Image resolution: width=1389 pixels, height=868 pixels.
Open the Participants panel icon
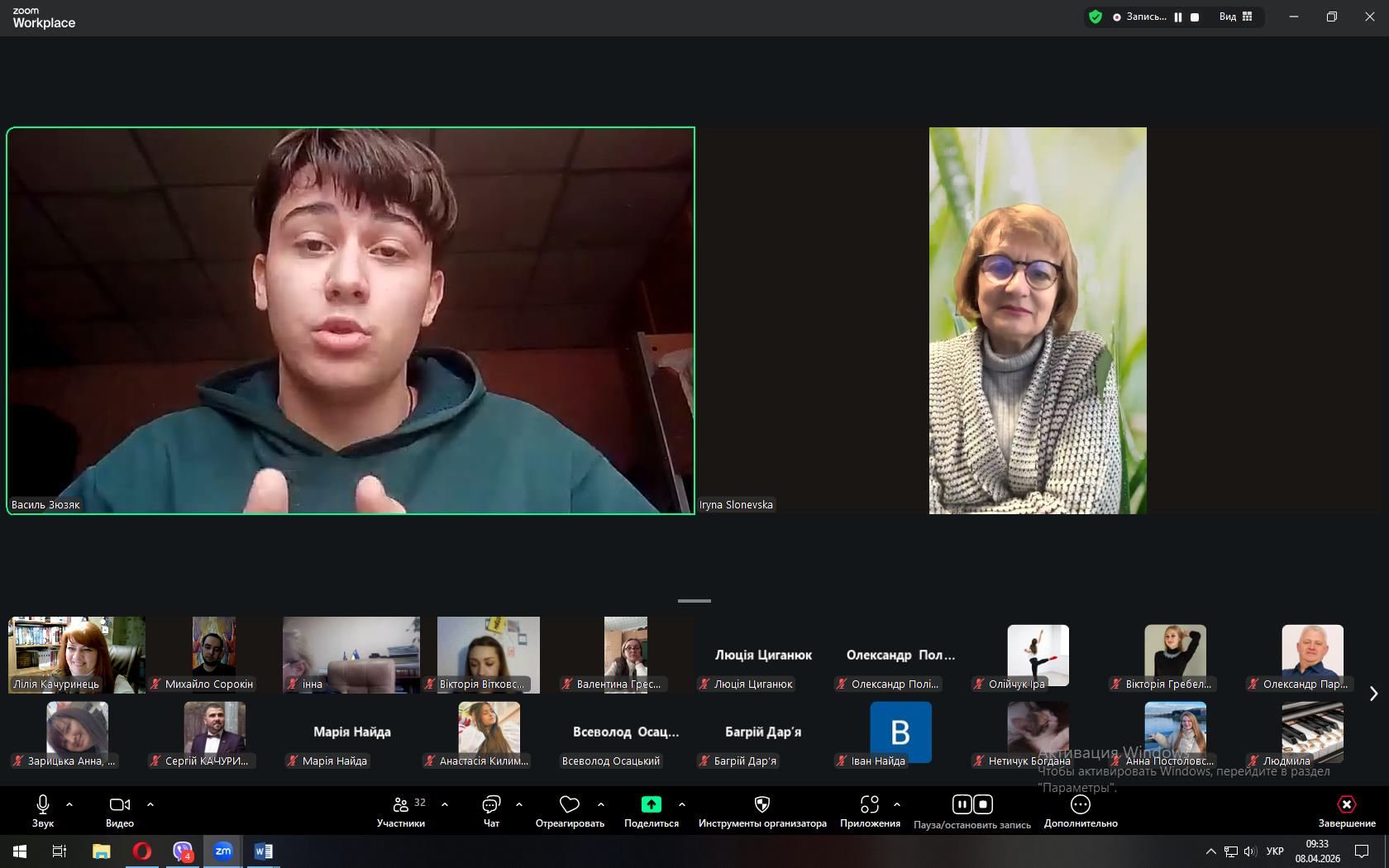[401, 805]
